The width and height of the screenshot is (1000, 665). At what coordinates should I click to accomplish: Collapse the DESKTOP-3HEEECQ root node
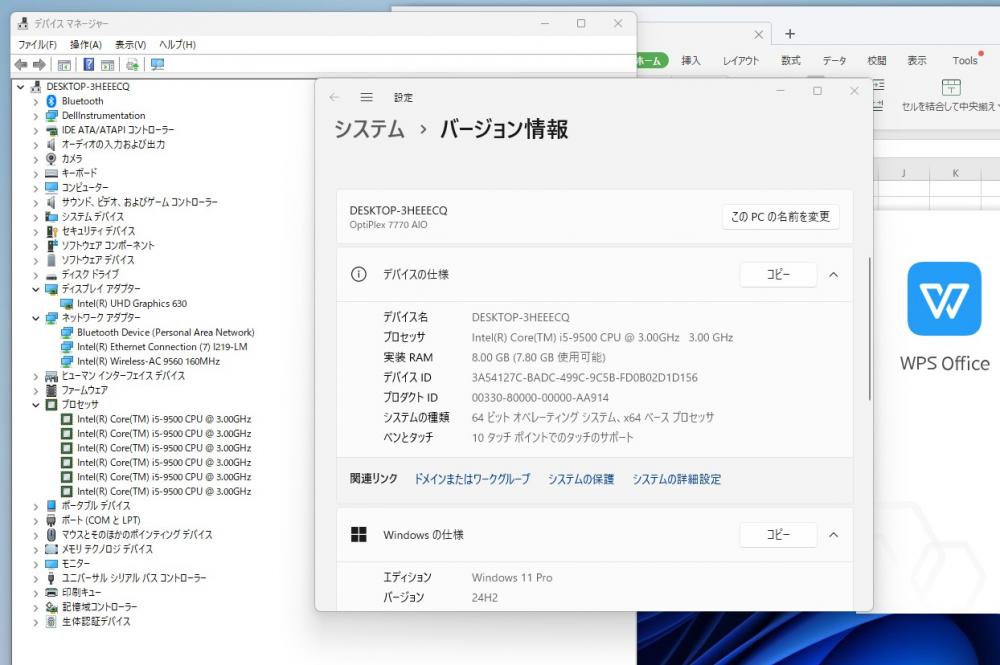click(x=21, y=87)
